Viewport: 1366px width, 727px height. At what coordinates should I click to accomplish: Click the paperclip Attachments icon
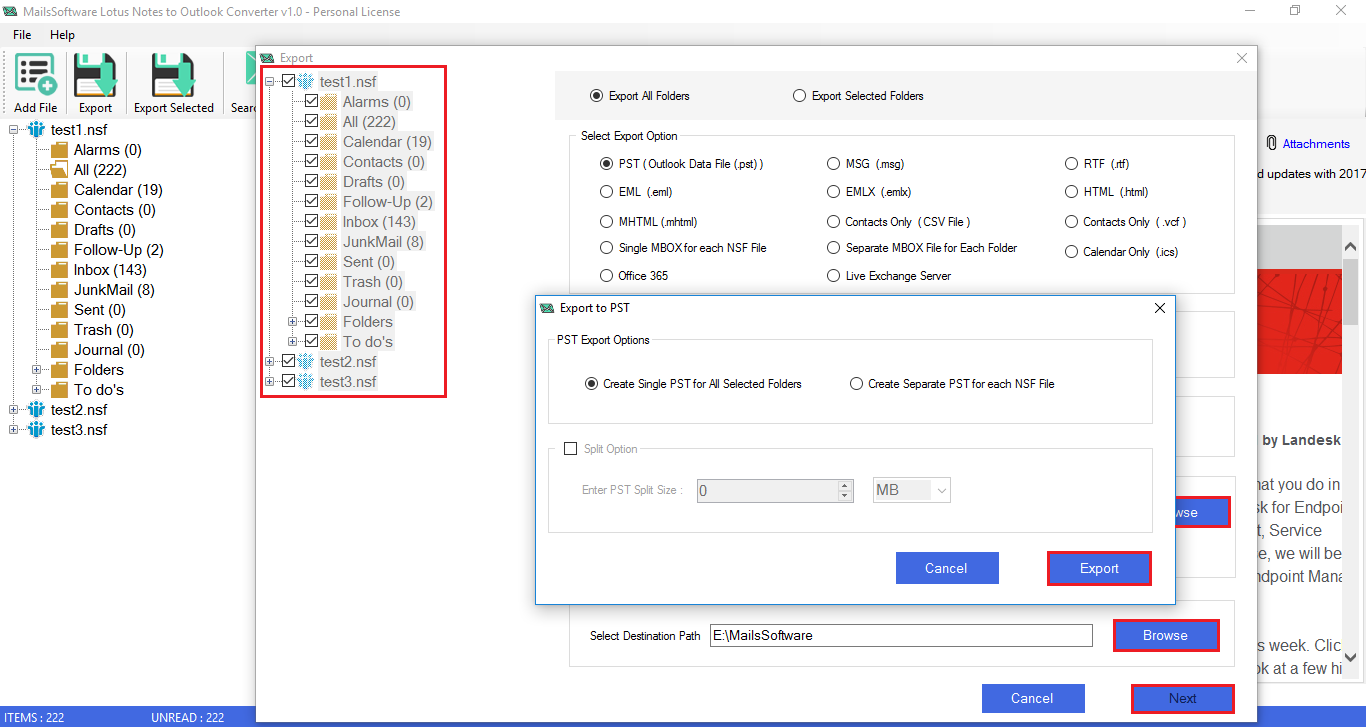(x=1271, y=144)
